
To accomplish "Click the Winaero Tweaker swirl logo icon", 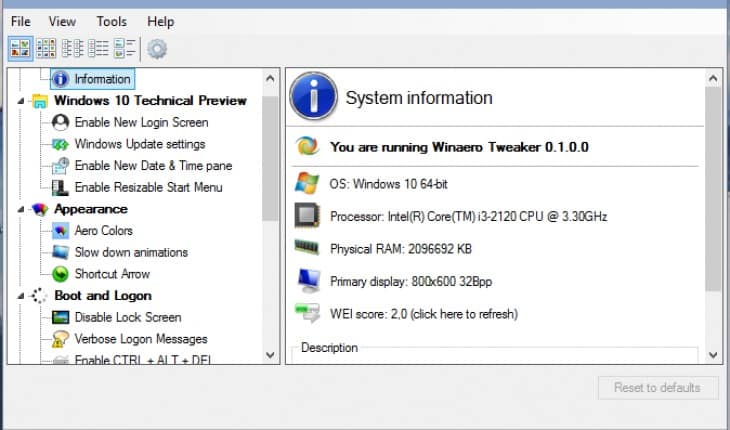I will [307, 146].
